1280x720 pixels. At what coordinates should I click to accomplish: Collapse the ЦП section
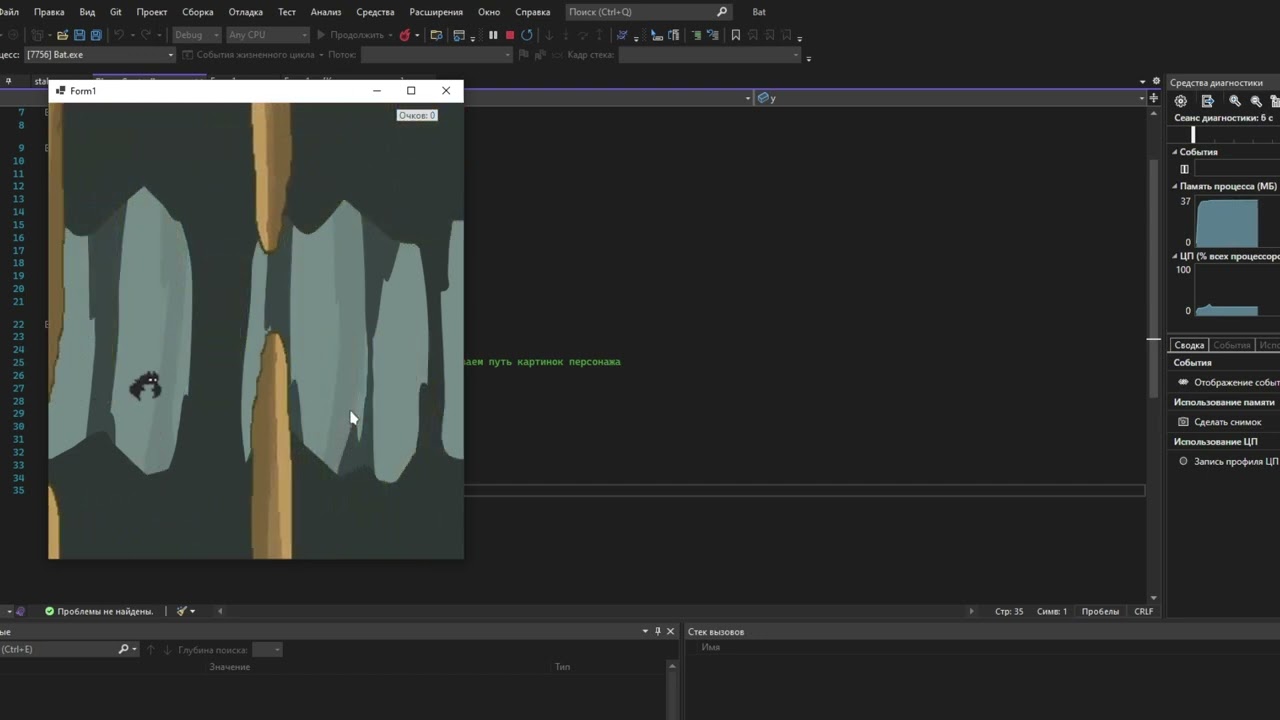[x=1175, y=256]
